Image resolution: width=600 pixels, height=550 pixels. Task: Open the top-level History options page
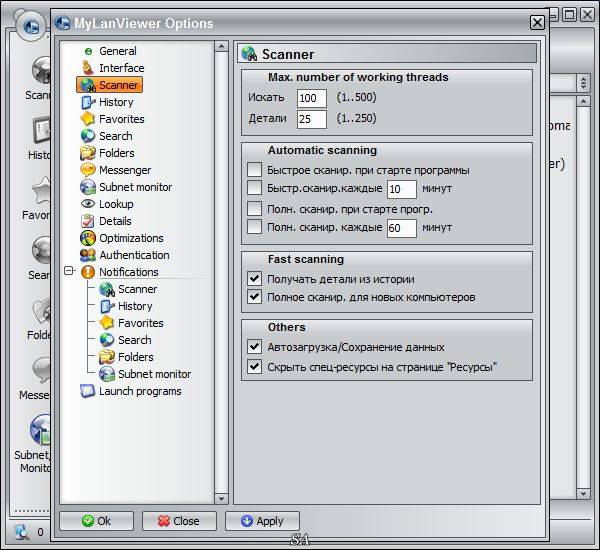(x=116, y=102)
